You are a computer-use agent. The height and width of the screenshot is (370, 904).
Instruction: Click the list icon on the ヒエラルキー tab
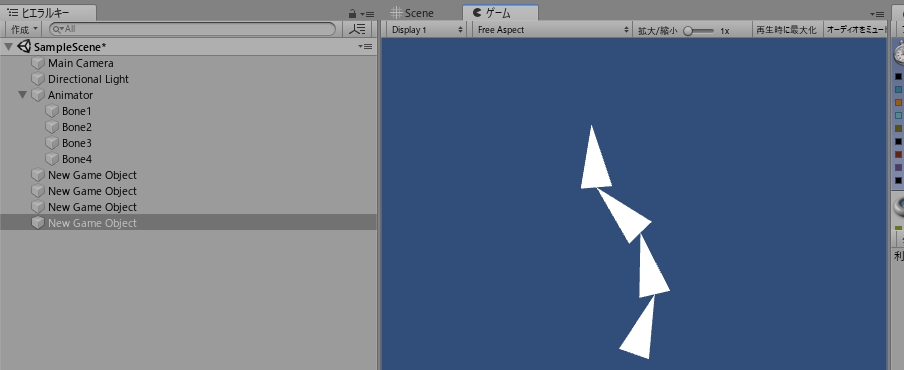click(13, 13)
